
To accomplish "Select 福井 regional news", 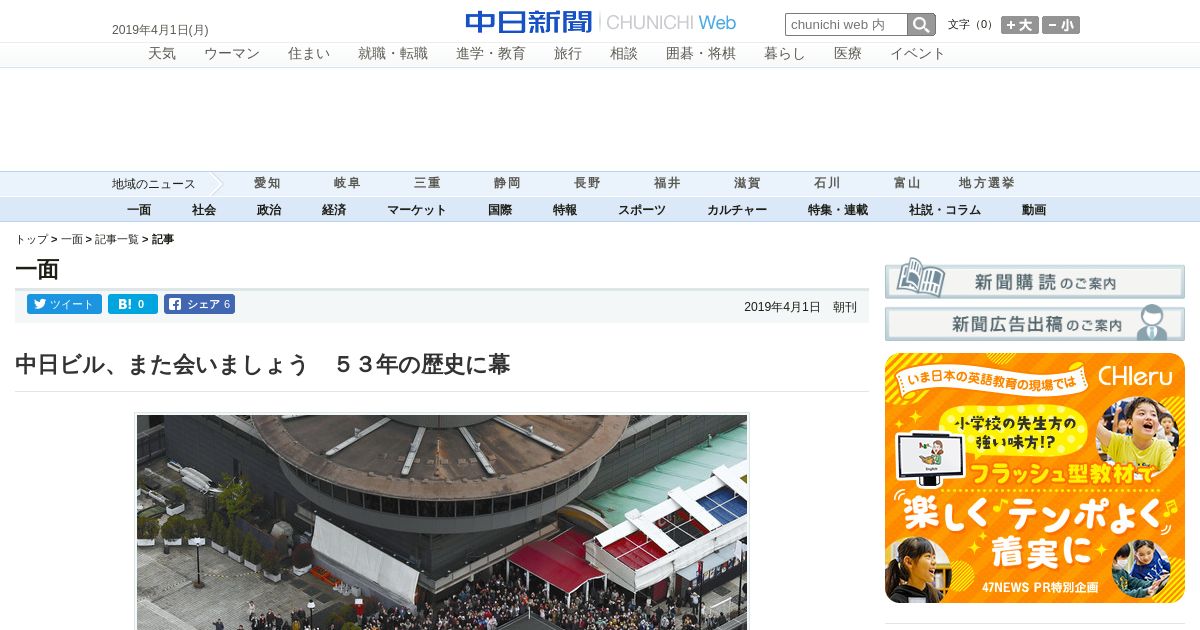I will click(x=667, y=183).
